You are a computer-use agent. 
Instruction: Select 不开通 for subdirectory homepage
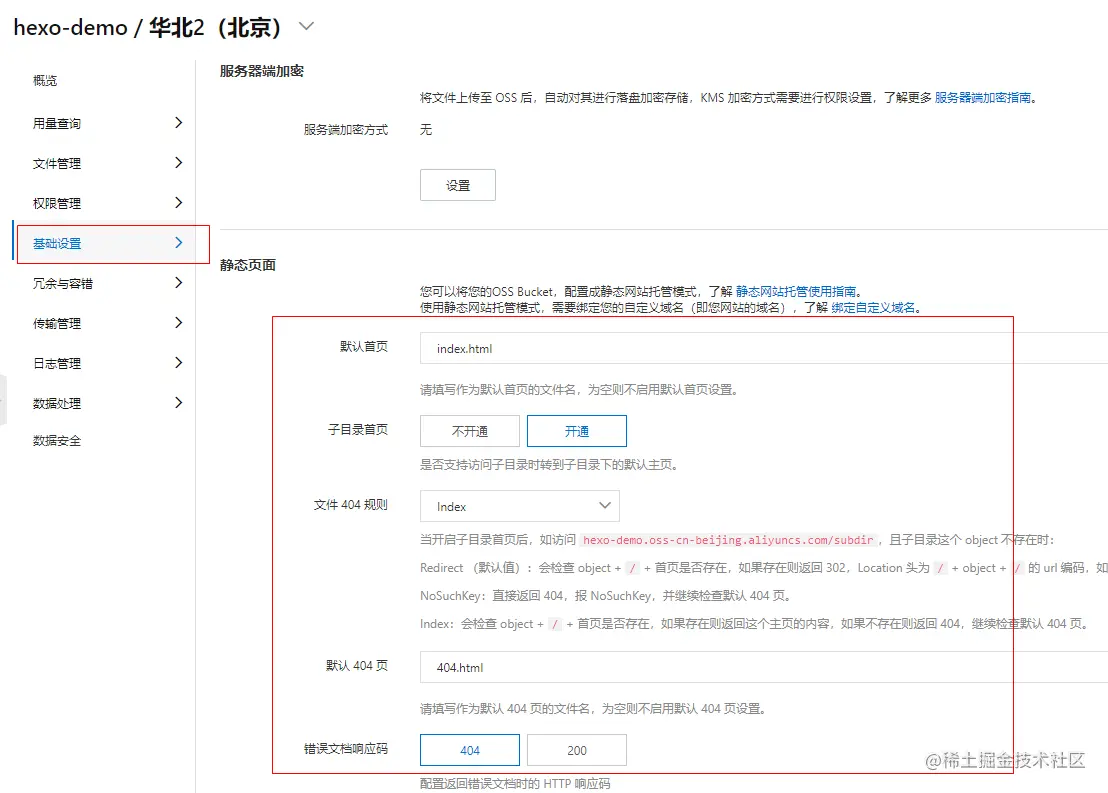click(x=469, y=431)
